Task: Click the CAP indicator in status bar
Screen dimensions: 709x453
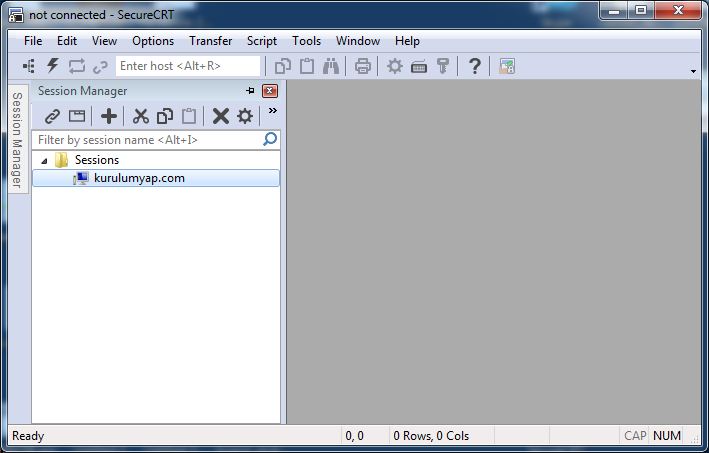Action: click(x=635, y=436)
